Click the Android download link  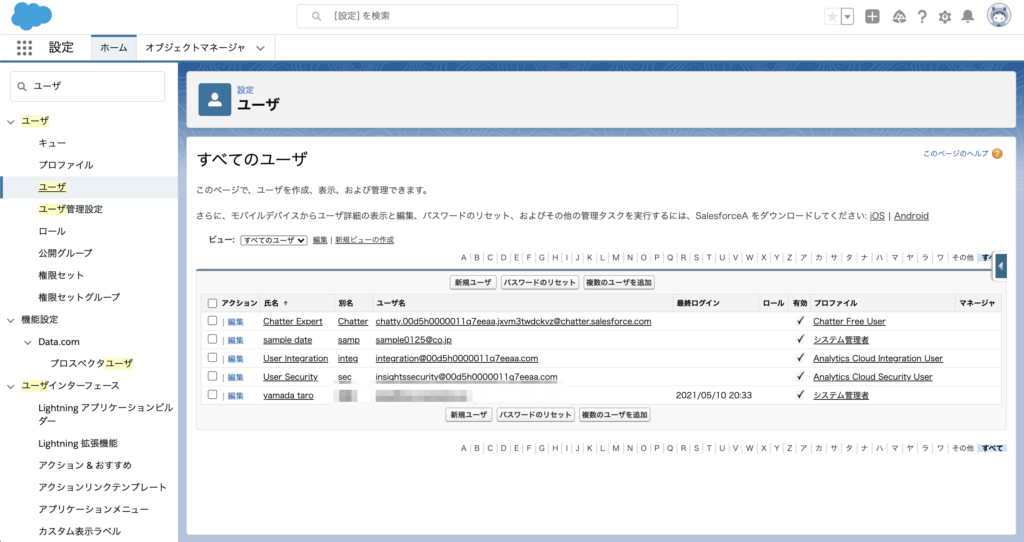[911, 216]
